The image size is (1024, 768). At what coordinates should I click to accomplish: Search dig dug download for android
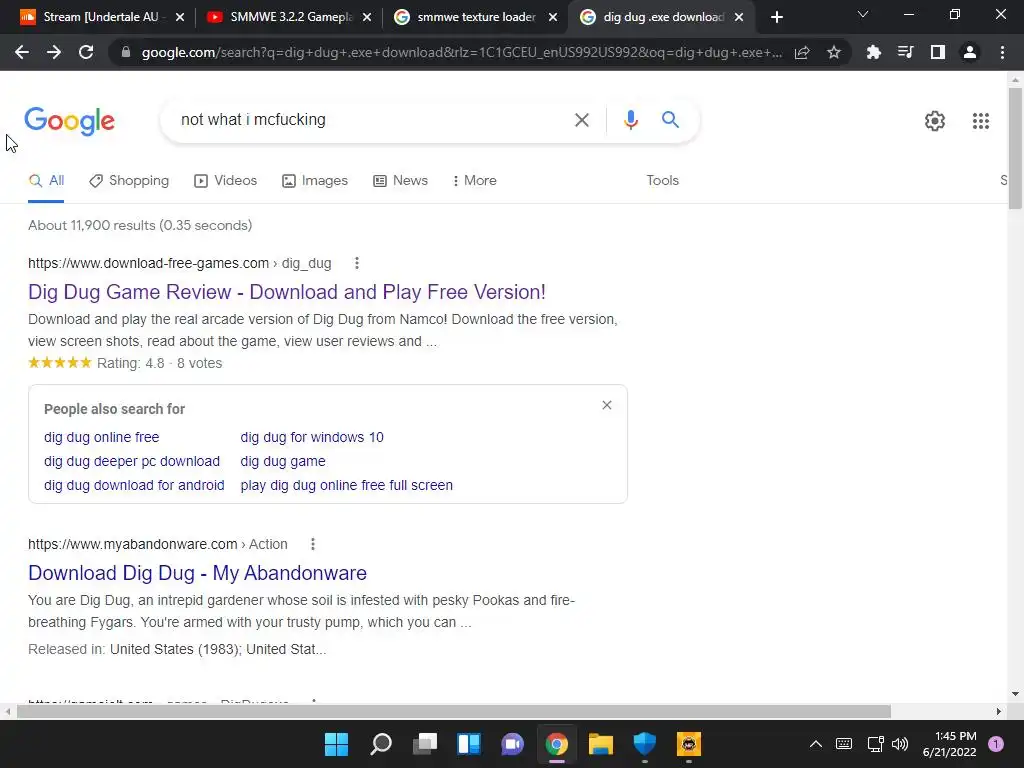coord(134,485)
